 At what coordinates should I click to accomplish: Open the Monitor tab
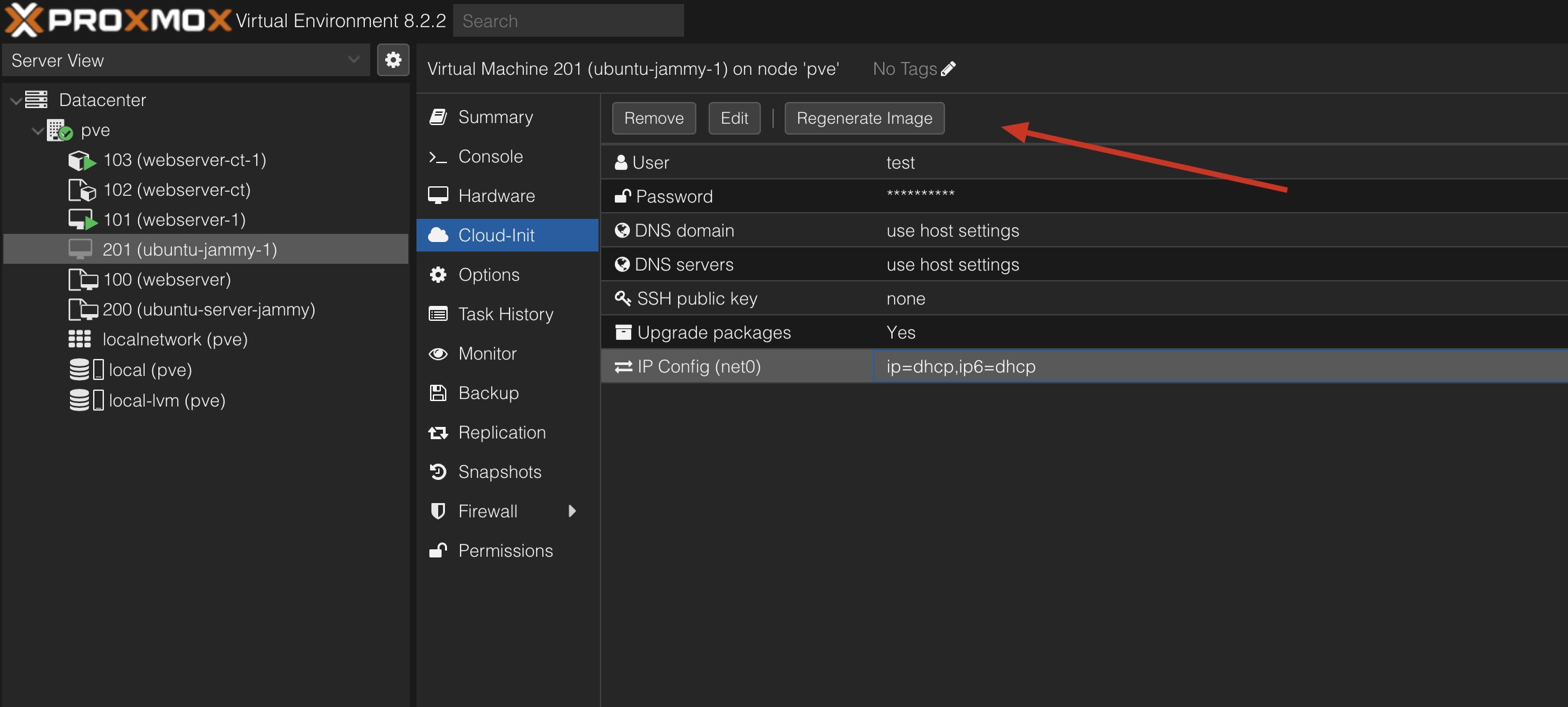pos(507,353)
